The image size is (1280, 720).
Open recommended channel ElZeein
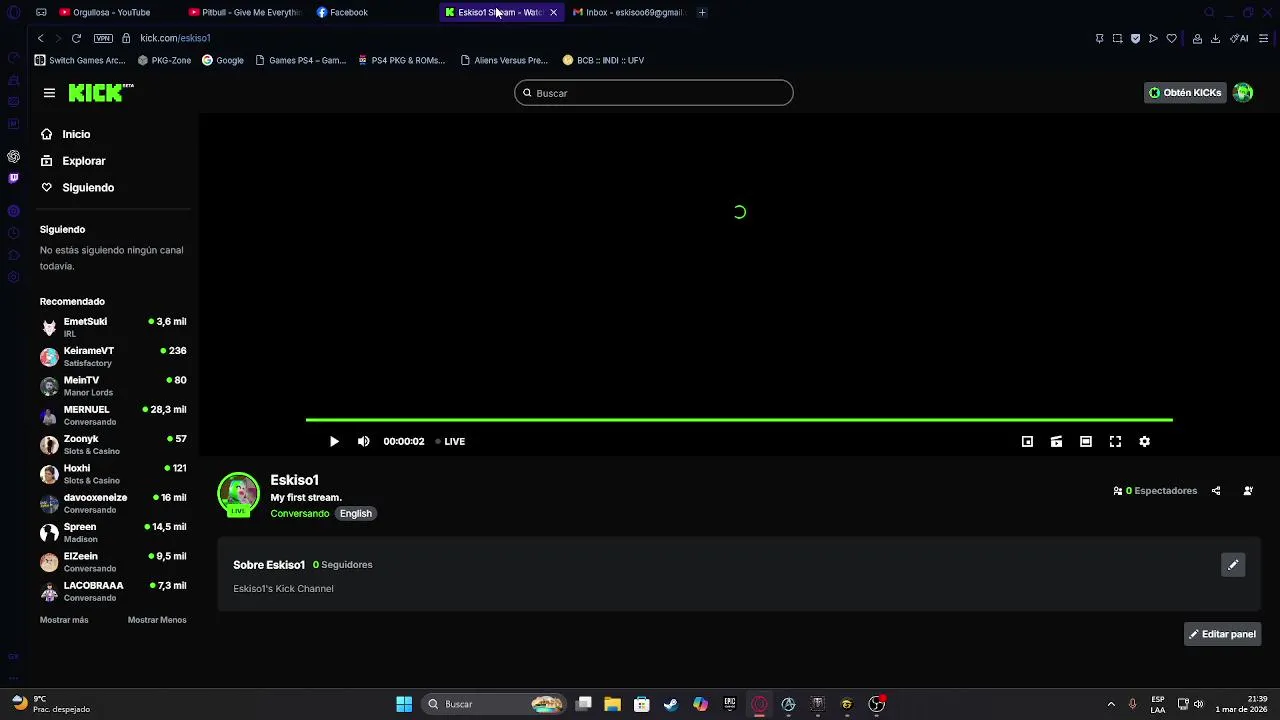113,562
